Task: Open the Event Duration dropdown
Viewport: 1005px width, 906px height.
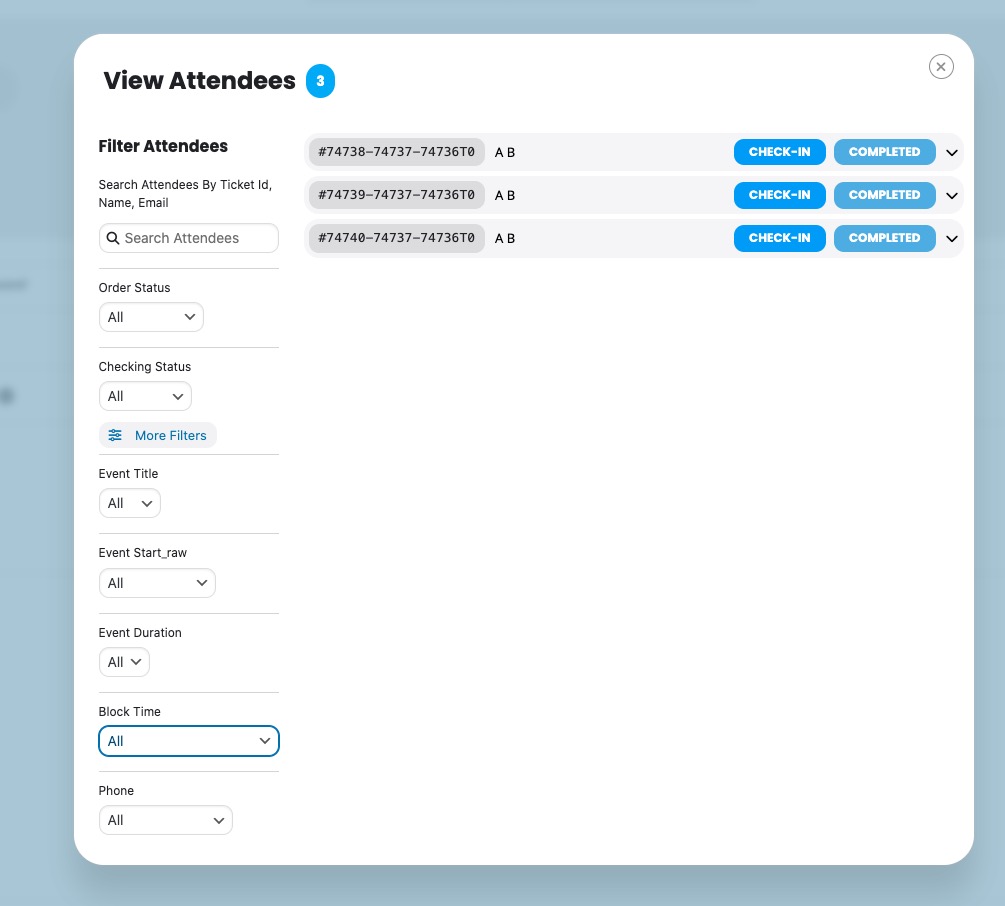Action: tap(124, 662)
